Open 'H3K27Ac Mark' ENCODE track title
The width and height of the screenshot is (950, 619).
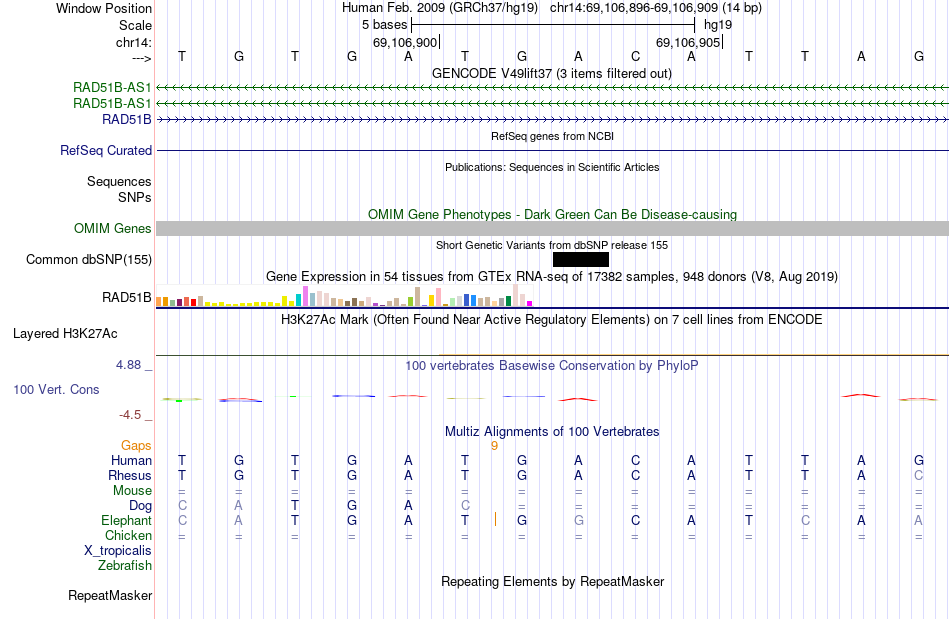pyautogui.click(x=552, y=319)
